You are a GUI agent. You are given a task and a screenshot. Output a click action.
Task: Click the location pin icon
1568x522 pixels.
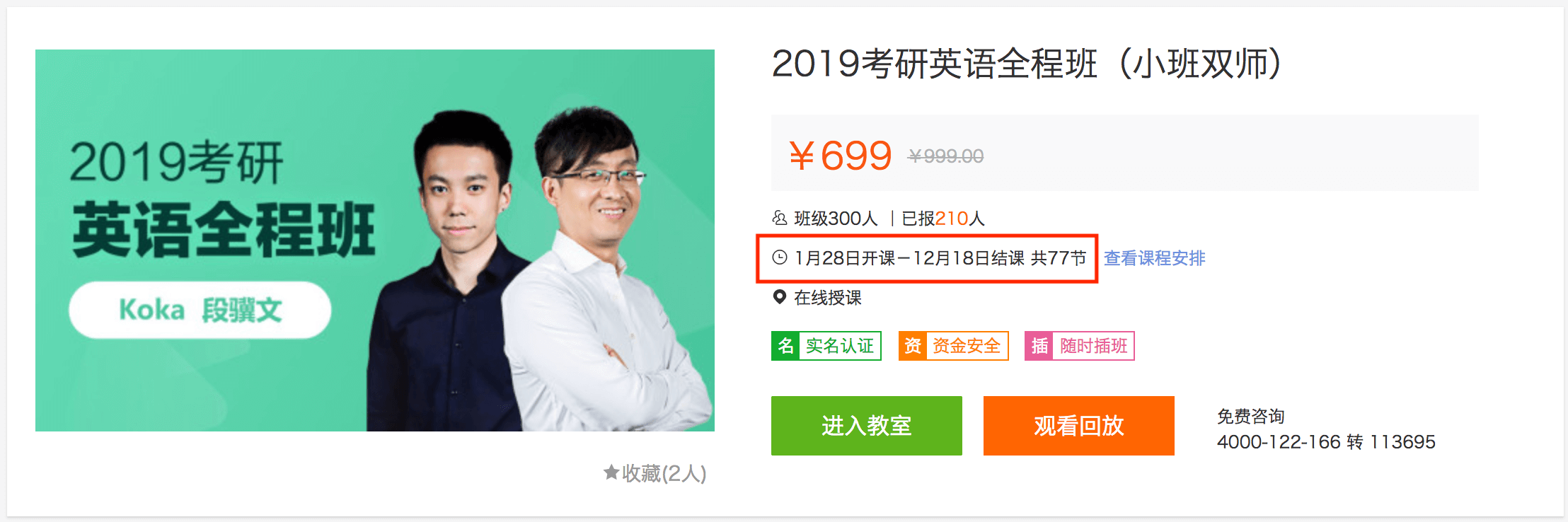[779, 297]
